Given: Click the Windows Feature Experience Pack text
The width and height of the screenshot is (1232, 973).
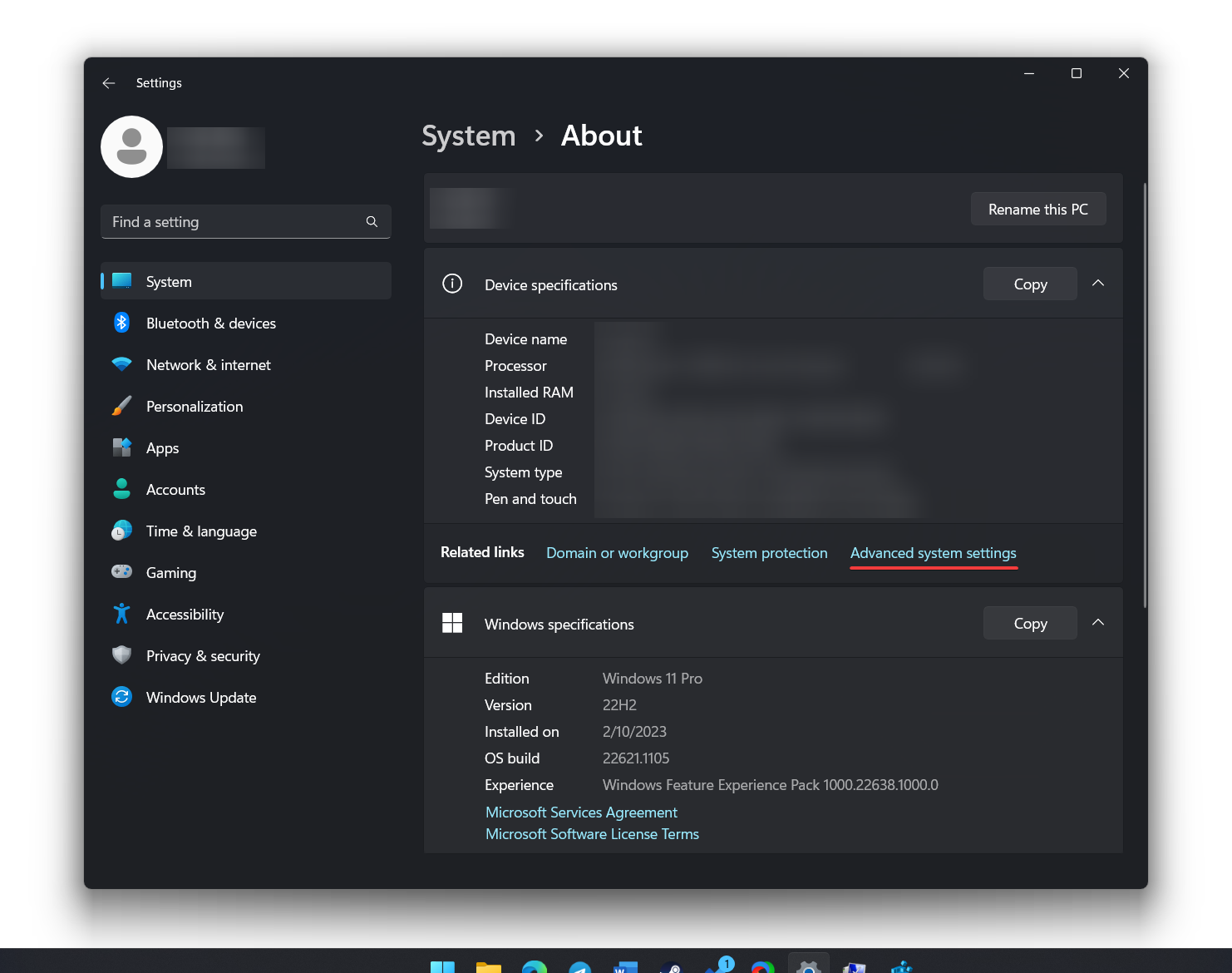Looking at the screenshot, I should pos(771,785).
